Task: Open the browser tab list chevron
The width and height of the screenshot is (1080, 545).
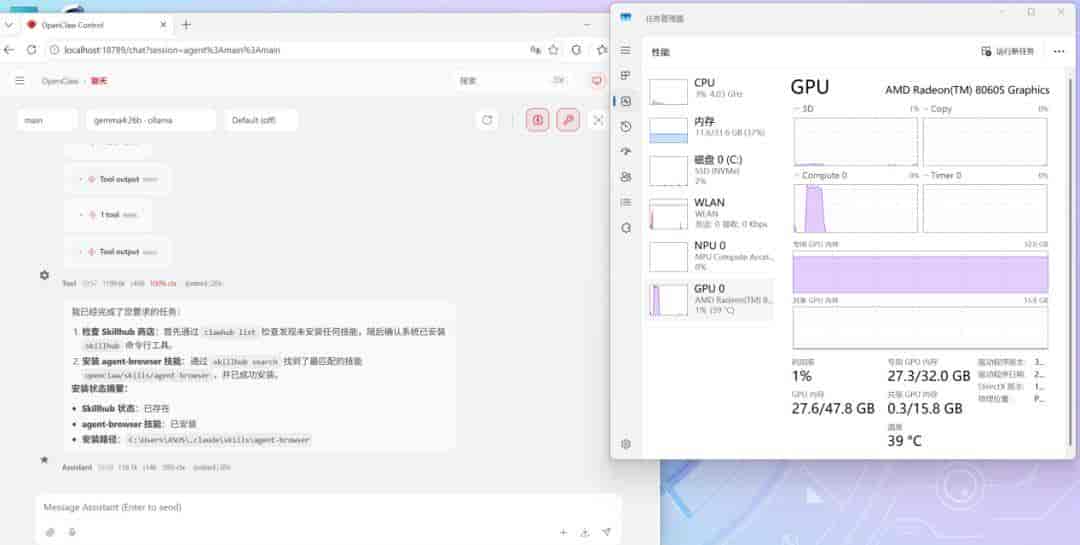Action: pos(8,25)
